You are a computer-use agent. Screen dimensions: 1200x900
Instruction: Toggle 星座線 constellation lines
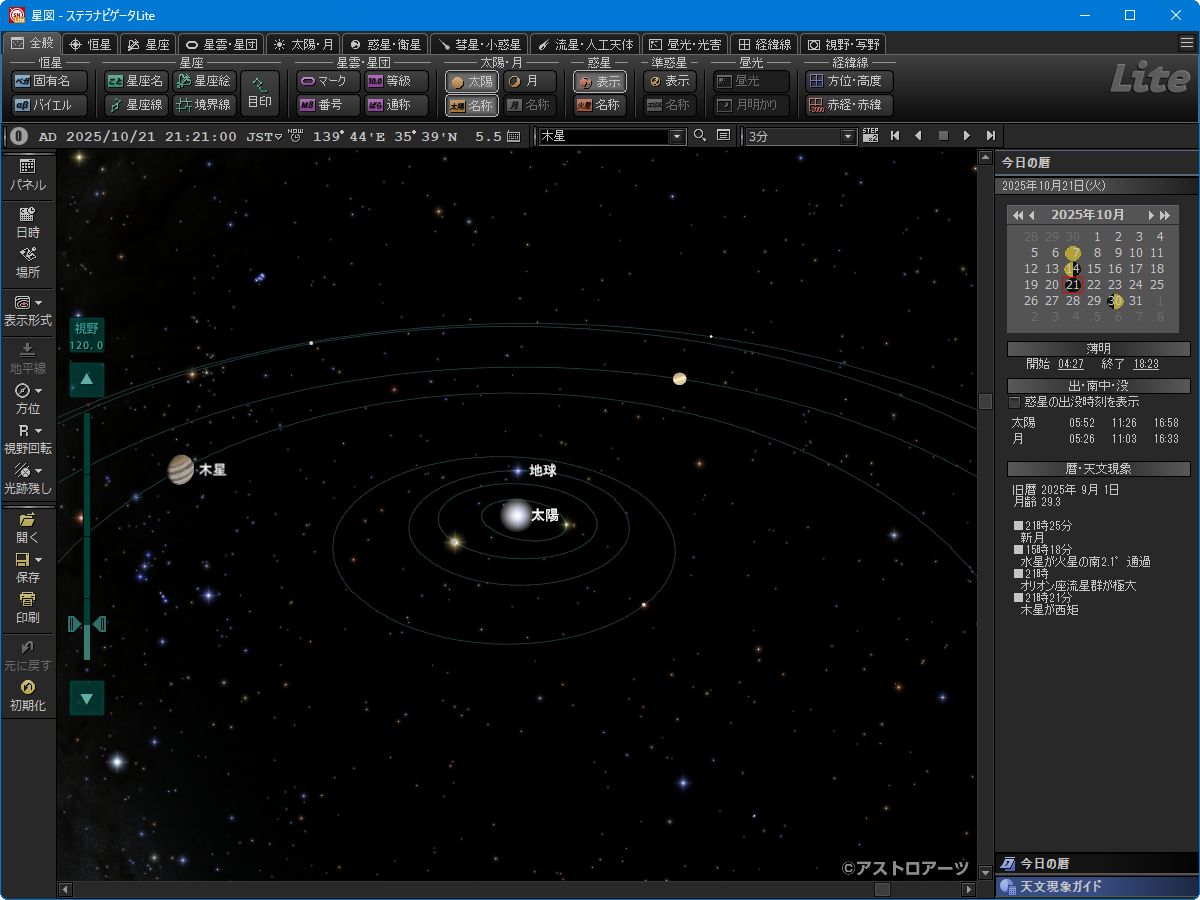[x=137, y=105]
